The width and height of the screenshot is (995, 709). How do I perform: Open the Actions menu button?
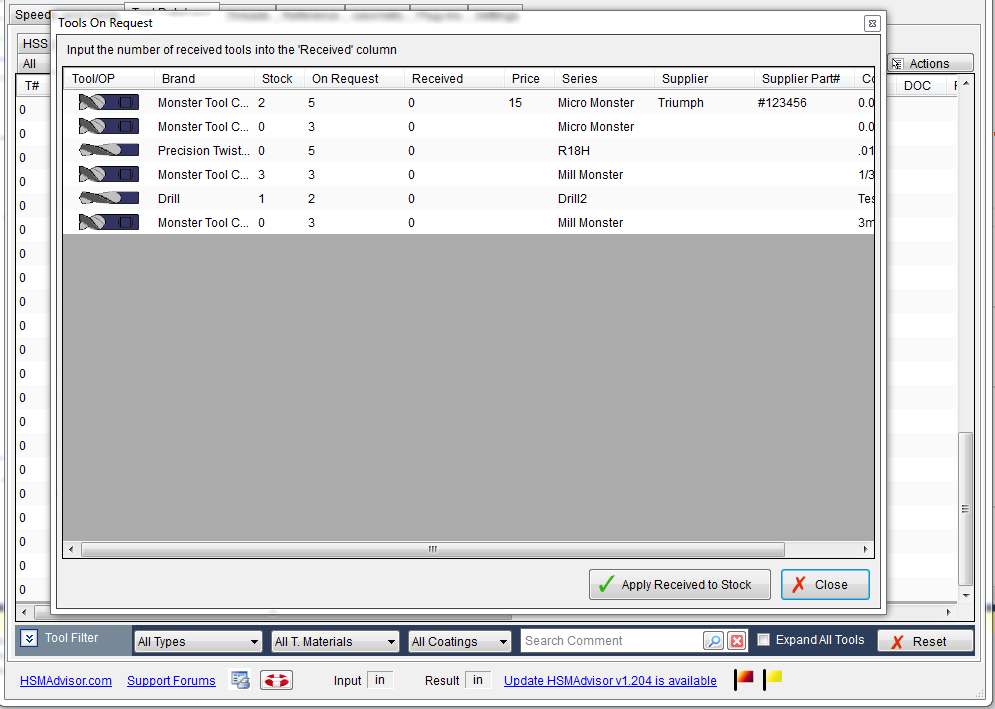930,63
